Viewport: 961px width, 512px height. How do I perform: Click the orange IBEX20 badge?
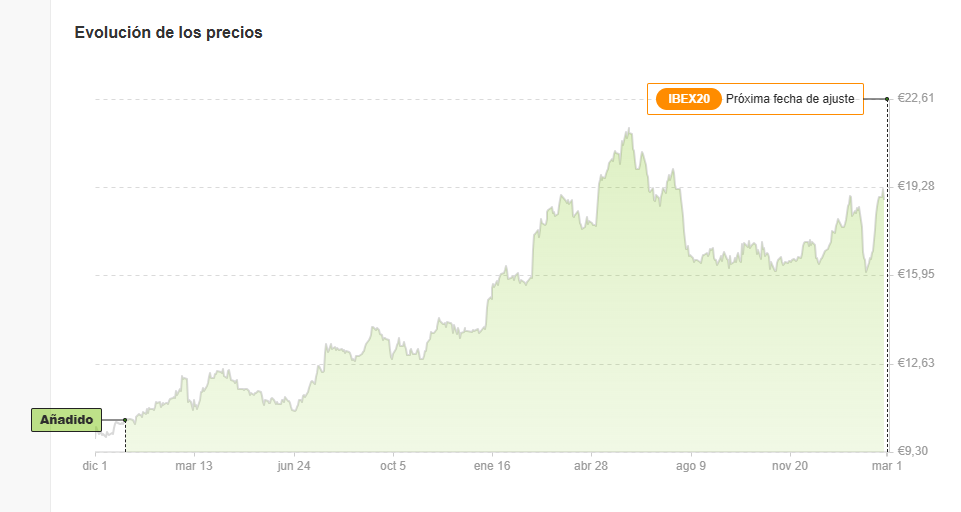point(688,99)
